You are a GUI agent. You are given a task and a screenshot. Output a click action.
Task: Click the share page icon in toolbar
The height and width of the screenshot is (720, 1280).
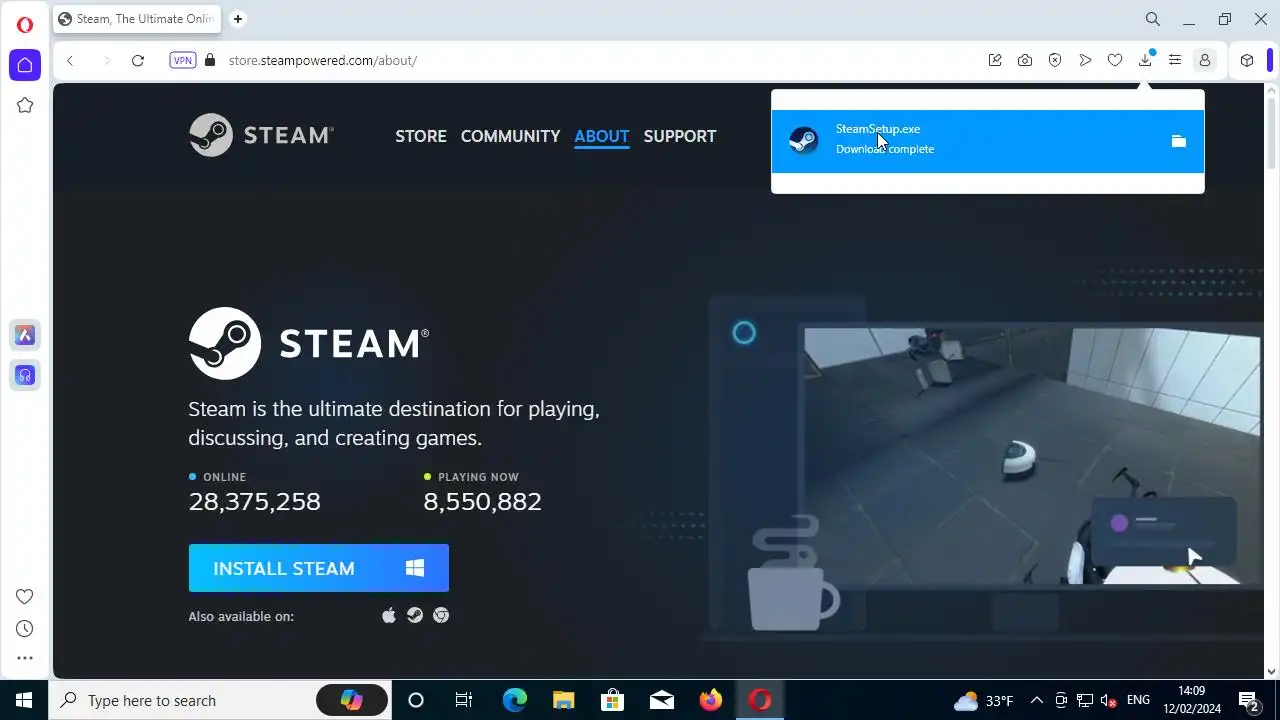coord(995,60)
